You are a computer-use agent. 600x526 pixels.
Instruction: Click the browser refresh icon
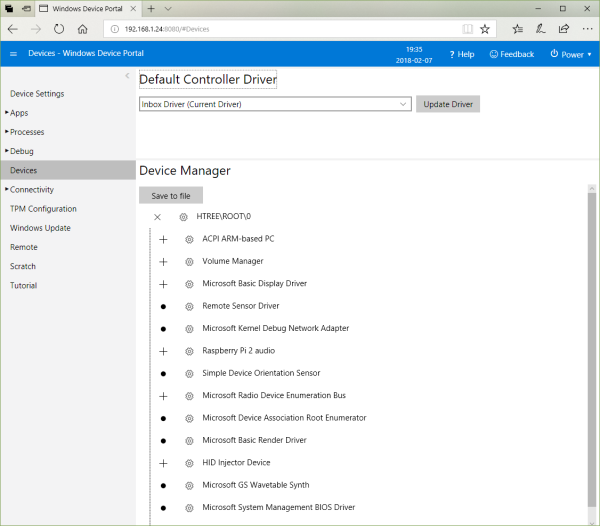pyautogui.click(x=60, y=29)
